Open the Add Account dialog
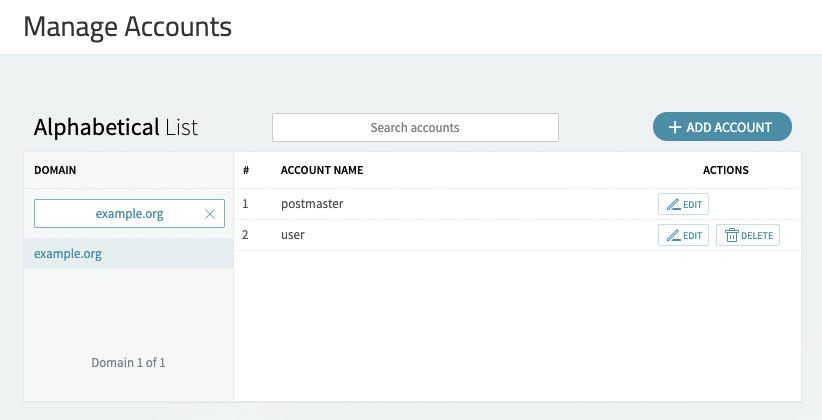Viewport: 822px width, 420px height. tap(722, 127)
